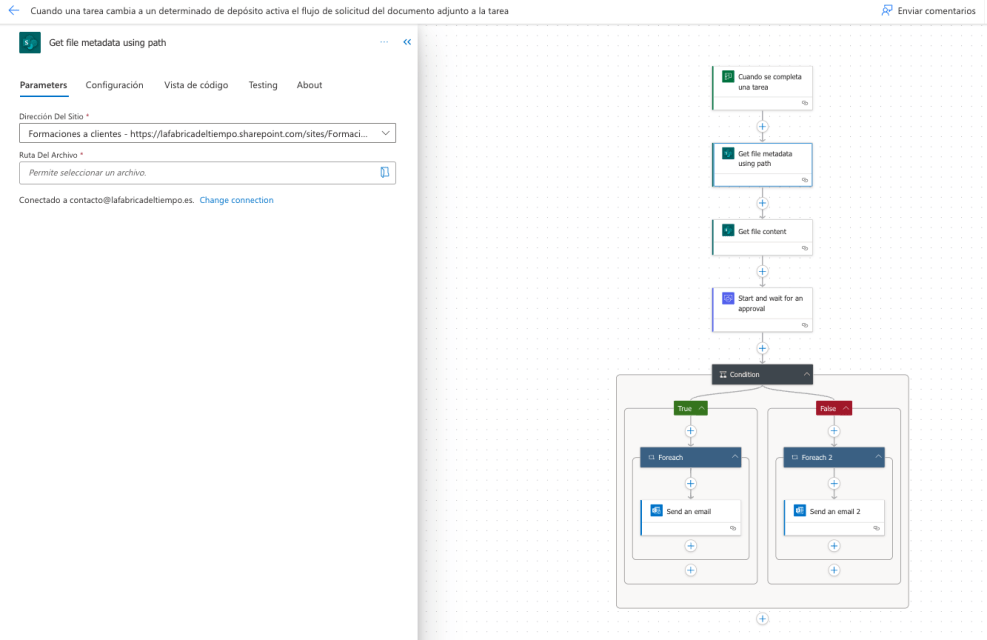Switch to Testing tab
Image resolution: width=987 pixels, height=640 pixels.
point(263,85)
